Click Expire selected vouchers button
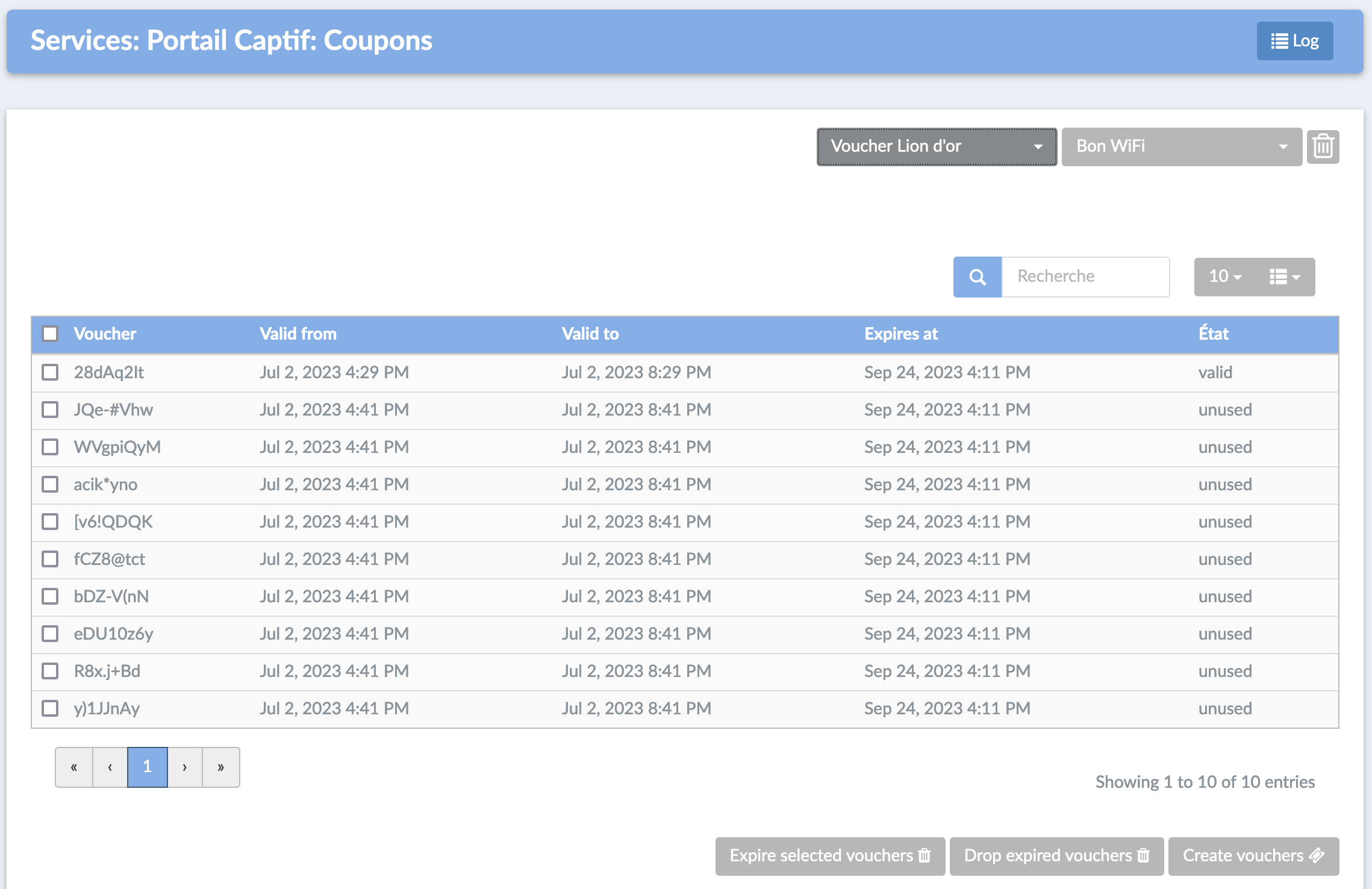 tap(830, 856)
